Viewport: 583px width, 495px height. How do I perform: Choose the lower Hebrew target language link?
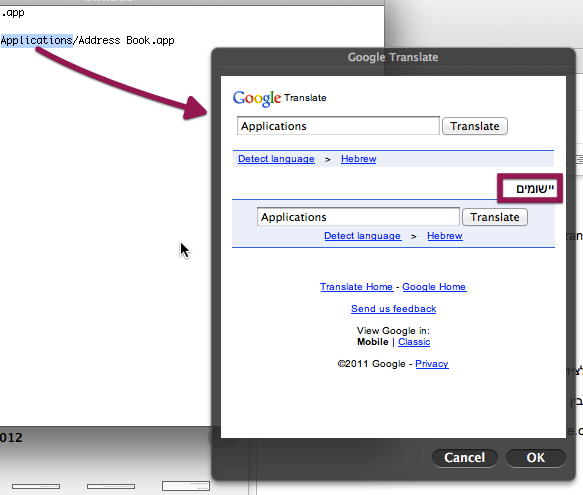pos(445,236)
